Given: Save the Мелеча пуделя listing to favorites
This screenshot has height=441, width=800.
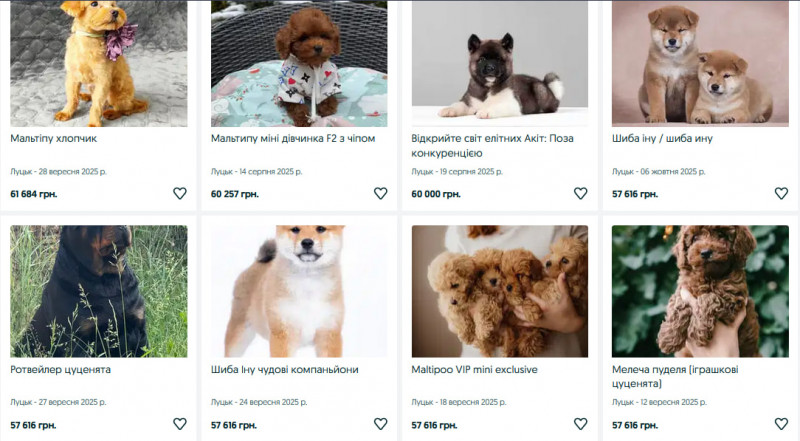Looking at the screenshot, I should coord(781,424).
